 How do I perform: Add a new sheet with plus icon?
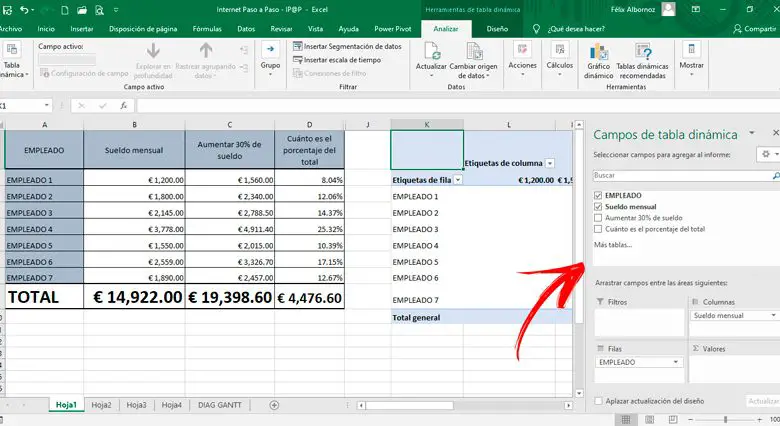pyautogui.click(x=274, y=405)
